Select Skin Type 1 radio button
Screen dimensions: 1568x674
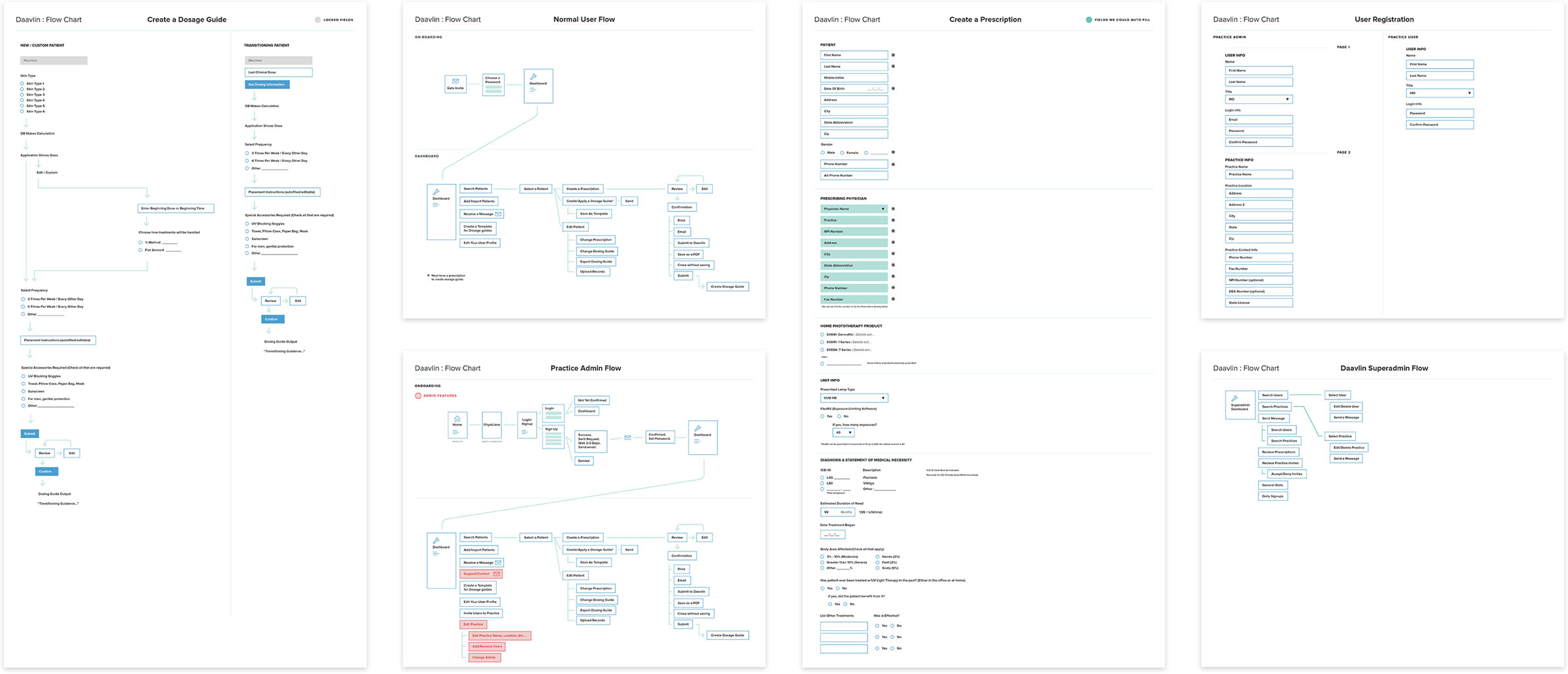point(22,84)
